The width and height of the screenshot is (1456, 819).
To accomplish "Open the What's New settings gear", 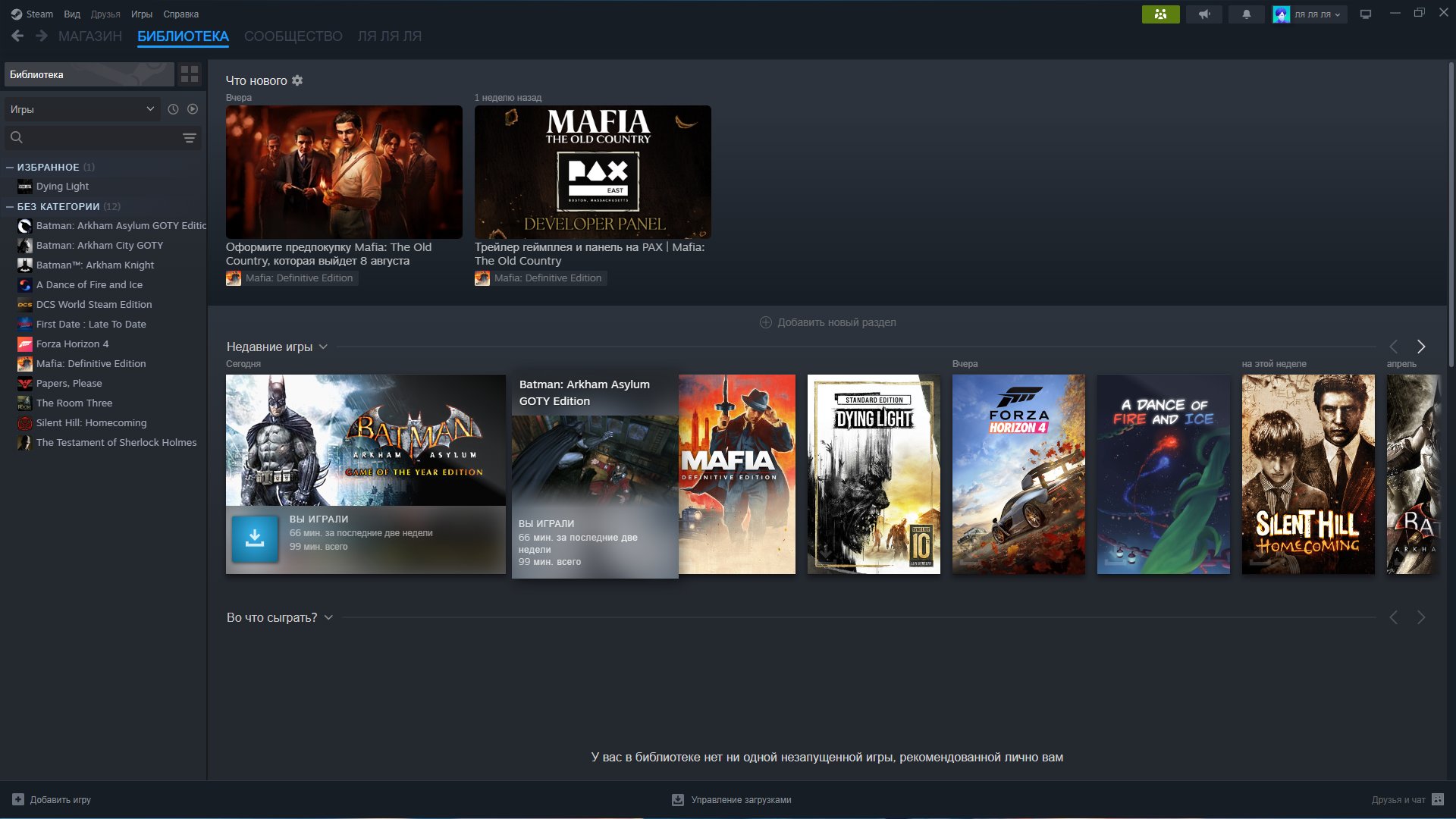I will tap(297, 80).
